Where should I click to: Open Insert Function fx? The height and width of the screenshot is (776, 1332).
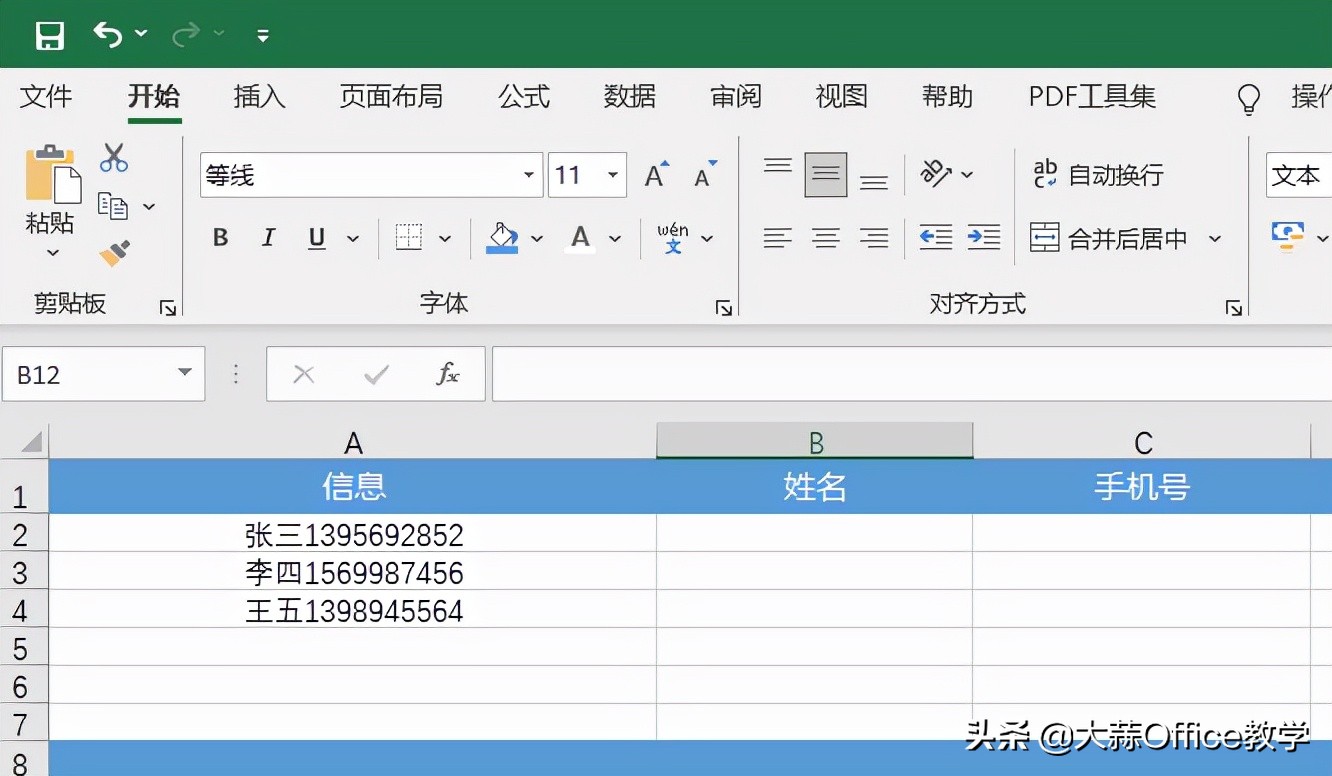448,375
